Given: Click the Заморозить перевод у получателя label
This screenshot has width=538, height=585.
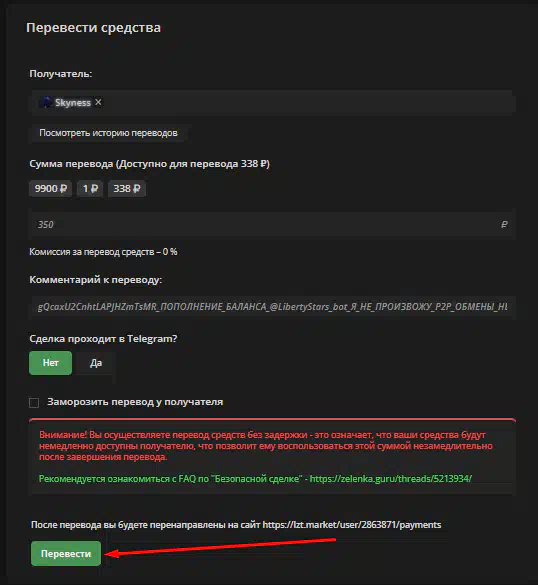Looking at the screenshot, I should [135, 402].
